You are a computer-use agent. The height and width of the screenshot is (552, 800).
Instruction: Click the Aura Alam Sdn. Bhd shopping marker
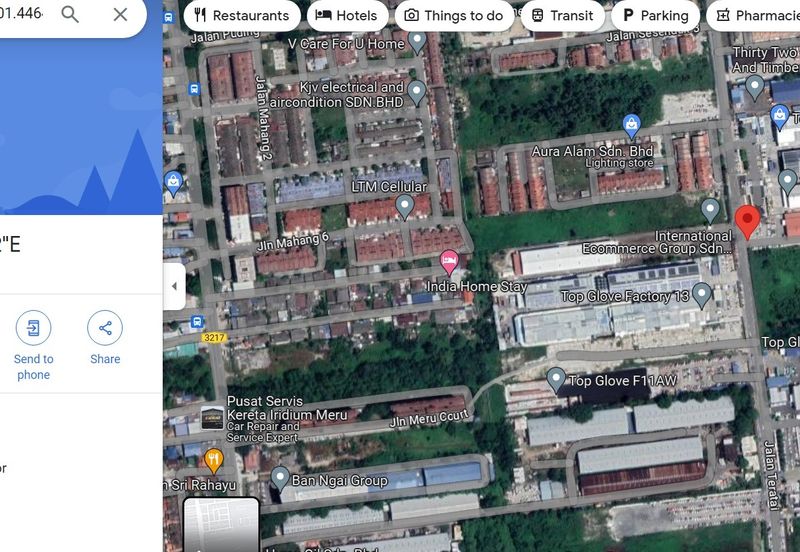coord(631,126)
